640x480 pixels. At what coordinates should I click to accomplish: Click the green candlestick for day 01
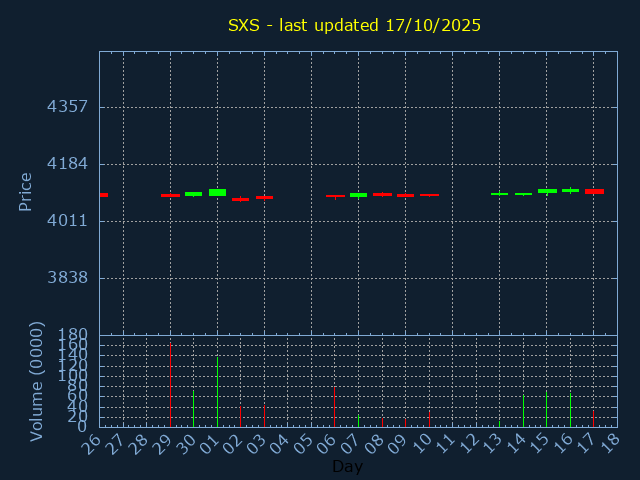(x=217, y=192)
